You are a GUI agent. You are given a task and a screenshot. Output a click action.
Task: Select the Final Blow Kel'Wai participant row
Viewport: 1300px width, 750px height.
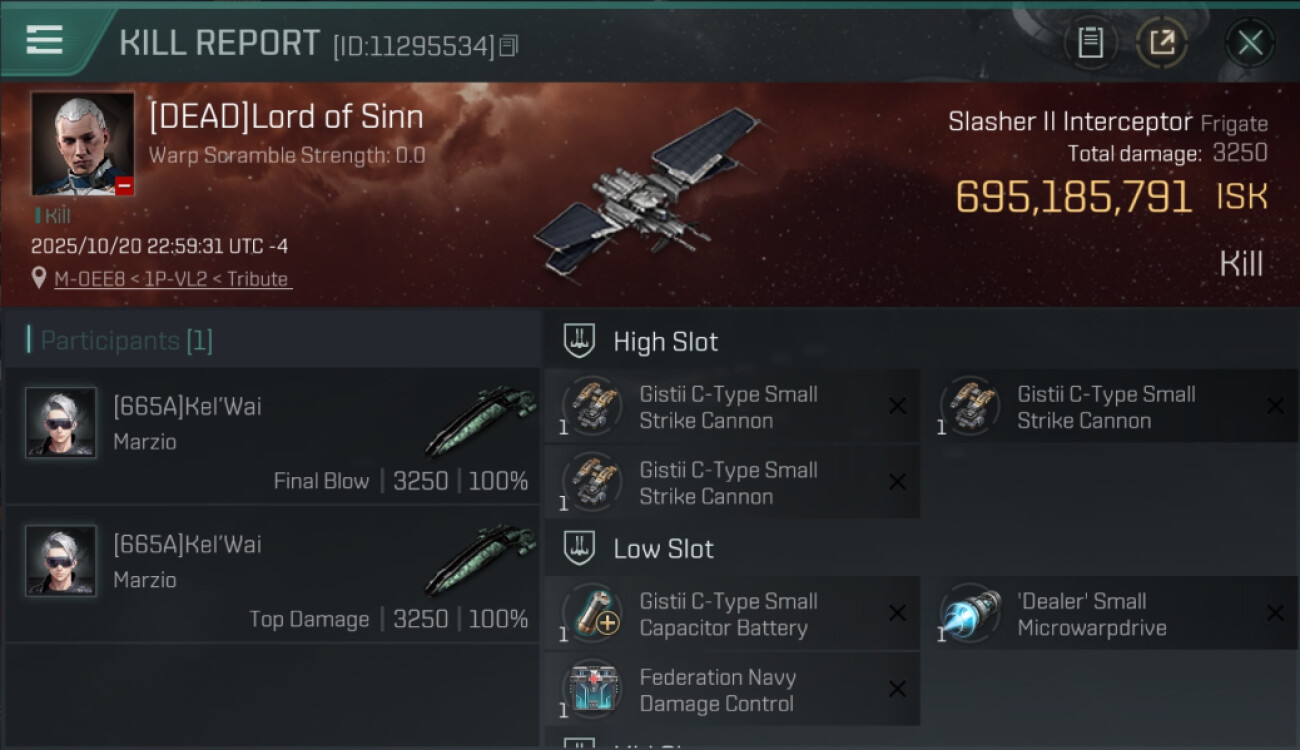click(272, 435)
